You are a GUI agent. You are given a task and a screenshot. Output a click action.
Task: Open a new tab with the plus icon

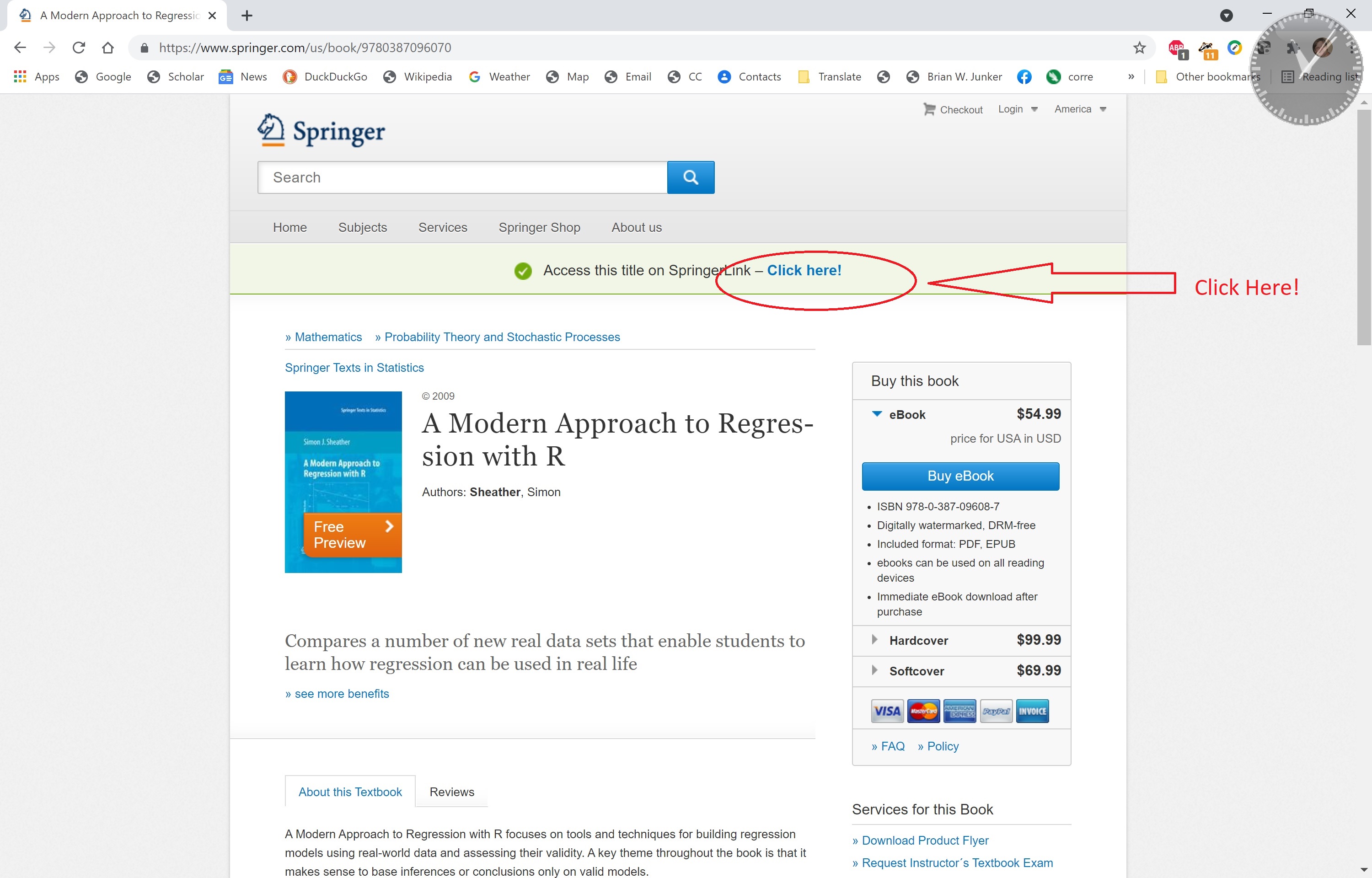click(x=247, y=16)
